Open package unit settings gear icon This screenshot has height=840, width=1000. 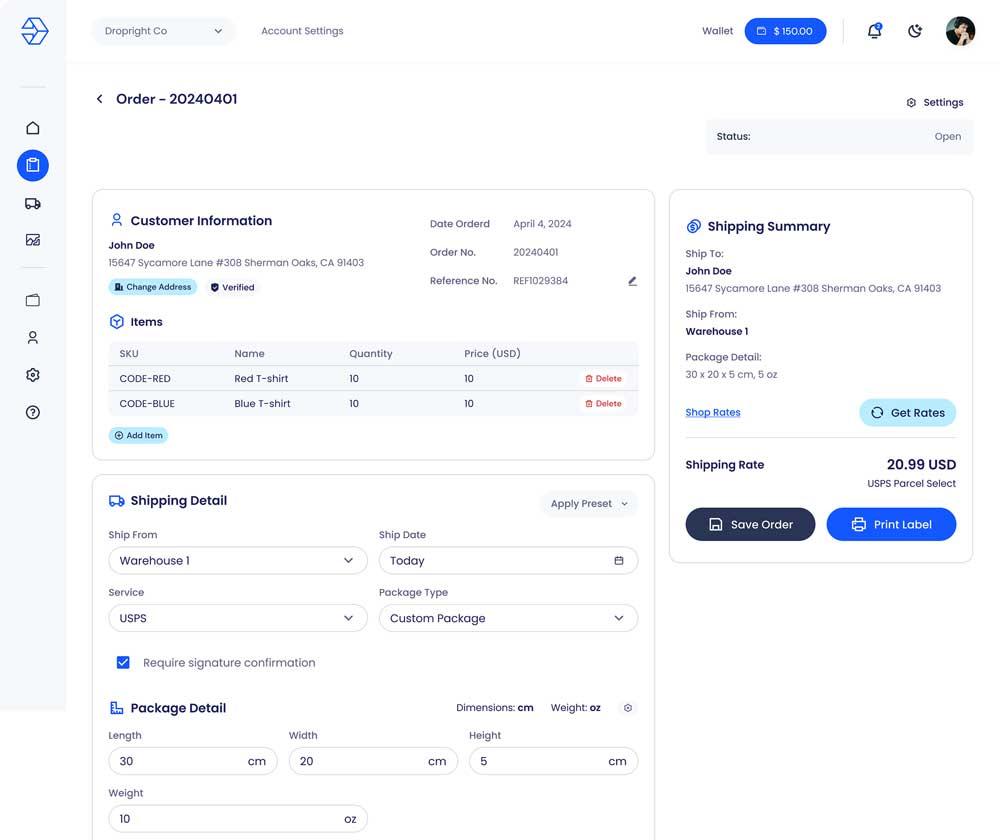tap(628, 708)
